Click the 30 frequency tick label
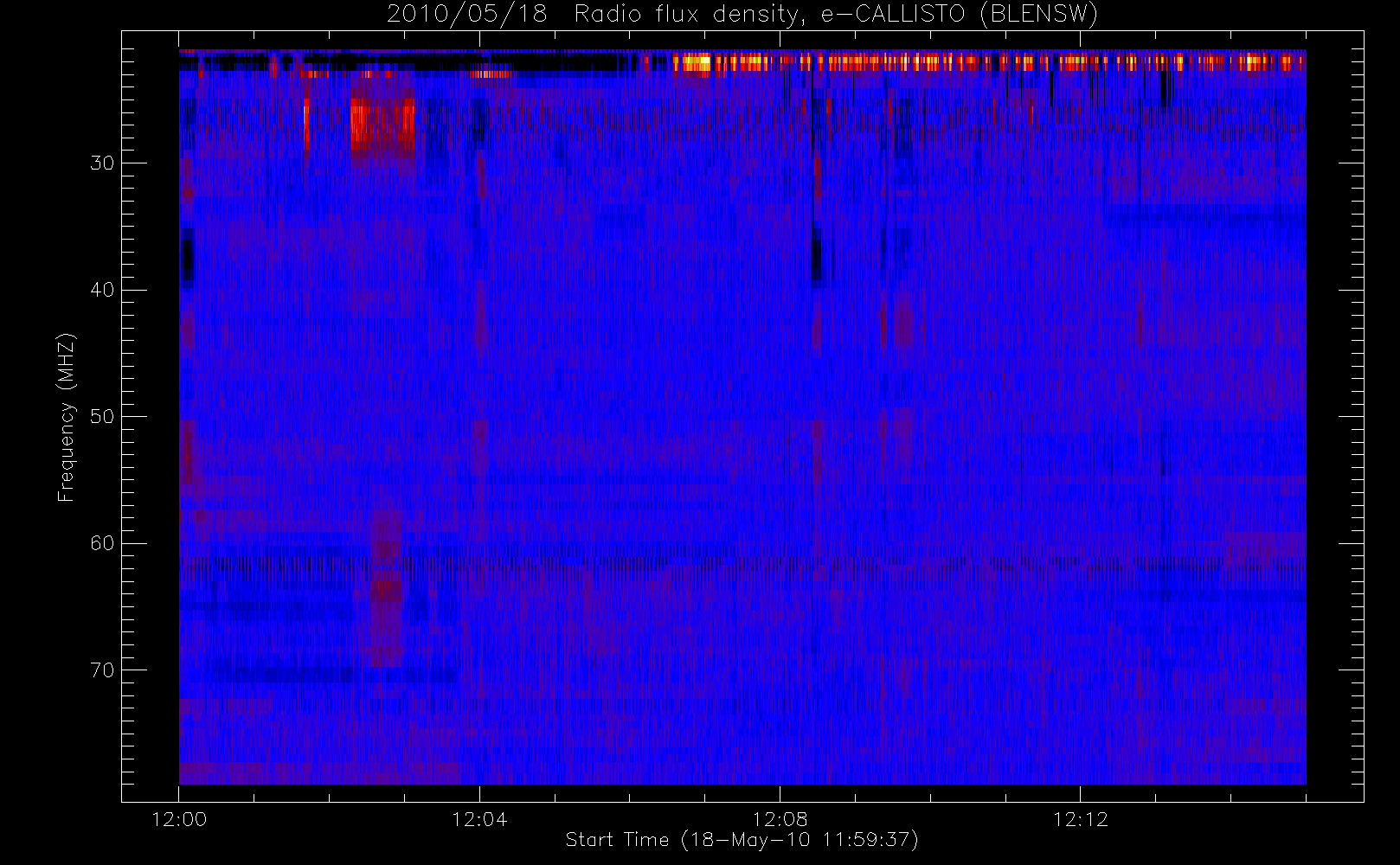 point(102,163)
